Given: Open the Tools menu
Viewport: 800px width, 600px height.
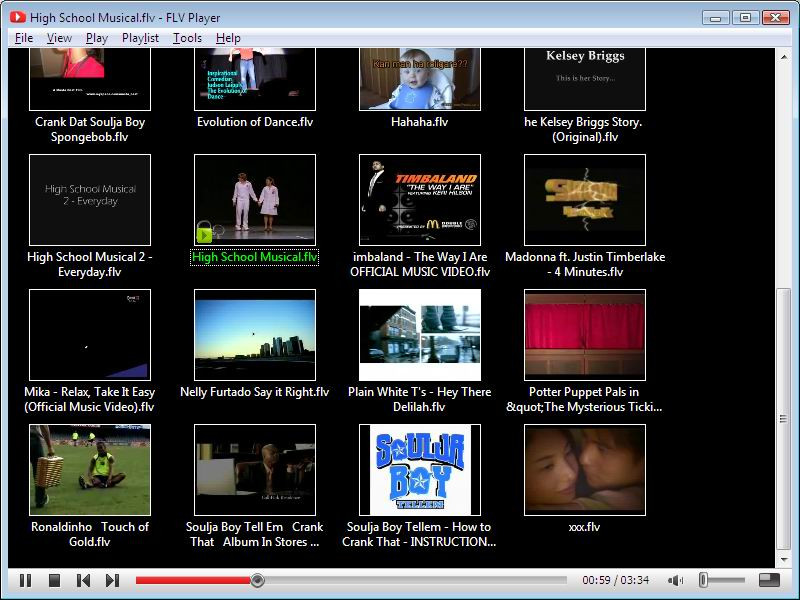Looking at the screenshot, I should (x=187, y=38).
